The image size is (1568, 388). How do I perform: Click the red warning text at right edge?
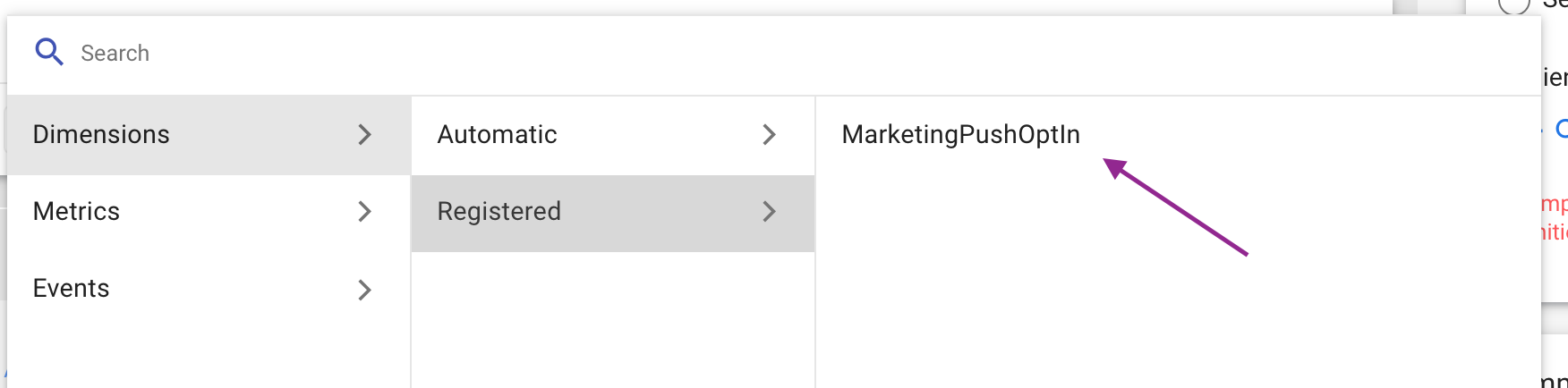[x=1555, y=218]
